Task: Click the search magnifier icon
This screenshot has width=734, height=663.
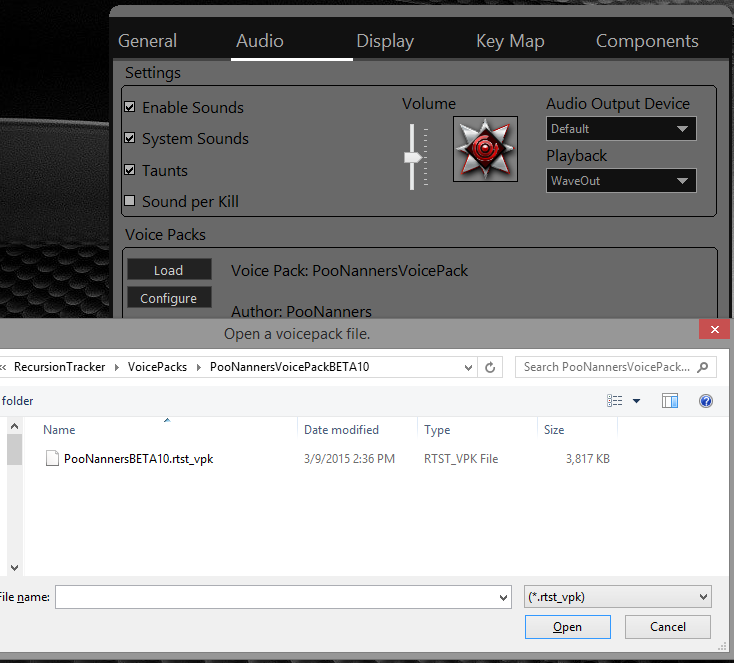Action: click(704, 367)
